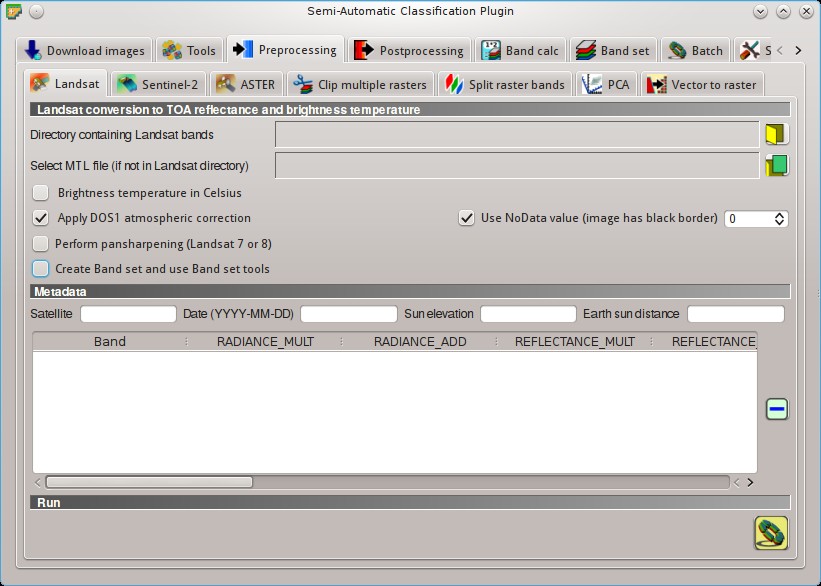Click the pin window button in title bar
The height and width of the screenshot is (586, 821).
click(37, 12)
